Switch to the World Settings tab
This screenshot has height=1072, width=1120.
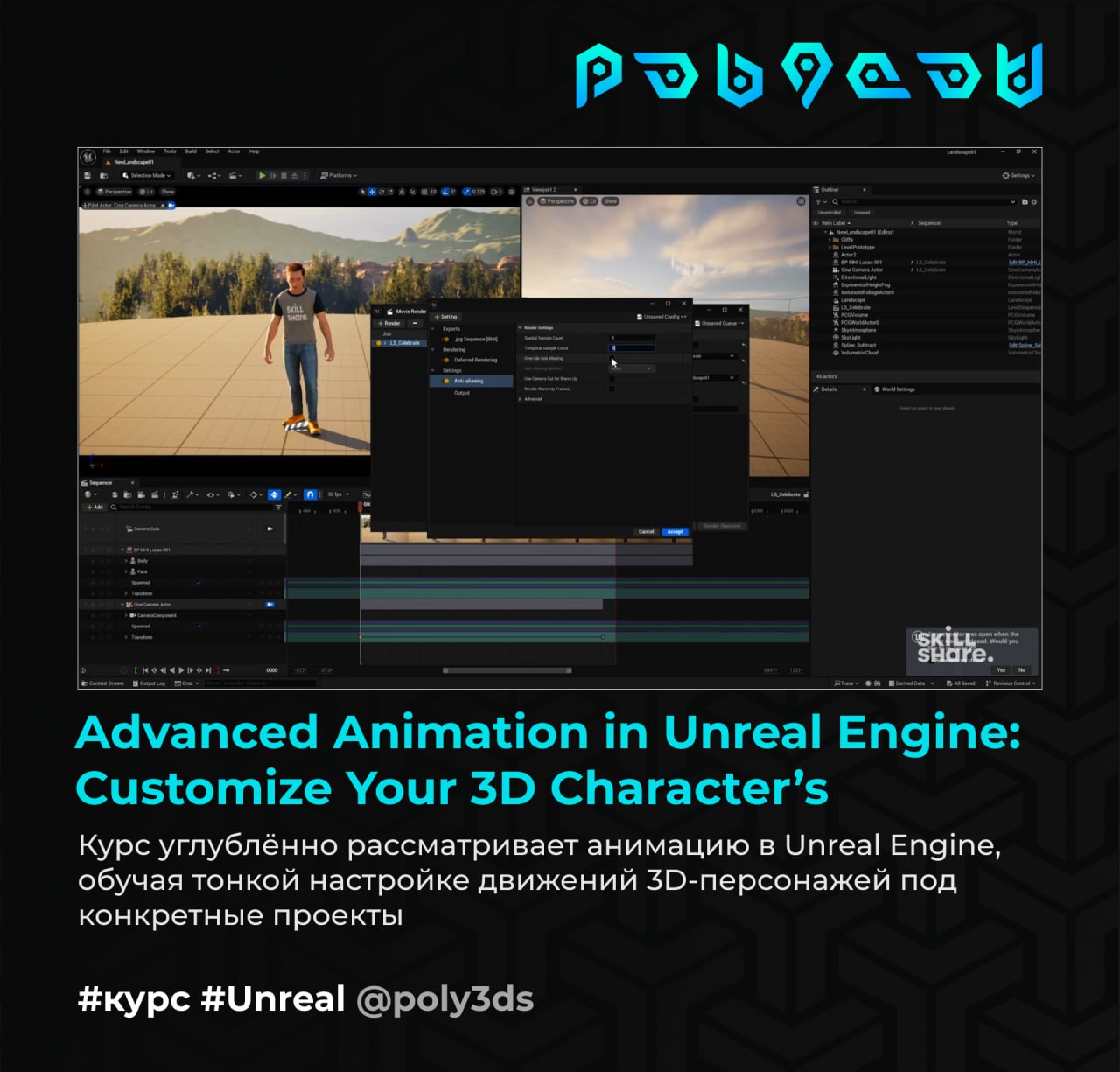(x=894, y=389)
